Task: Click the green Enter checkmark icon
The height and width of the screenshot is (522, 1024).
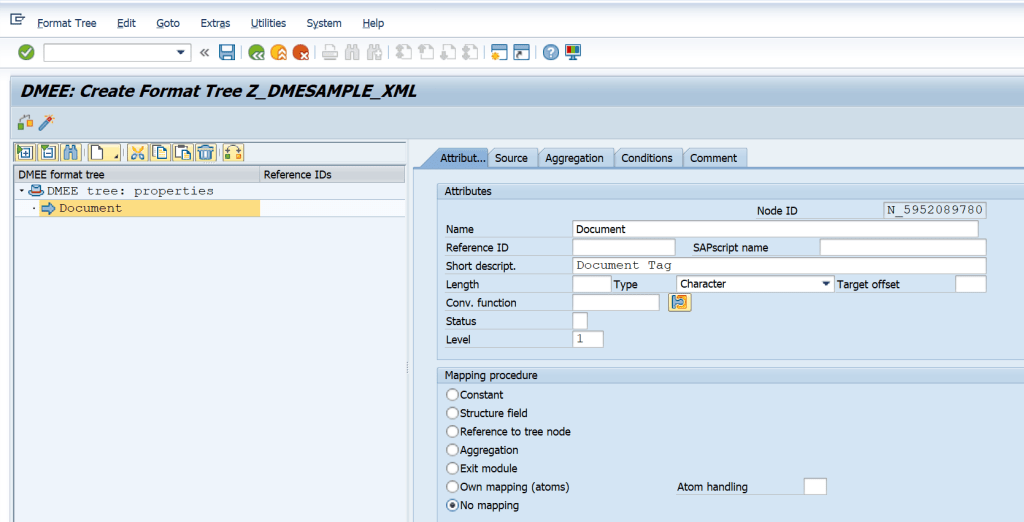Action: (x=26, y=52)
